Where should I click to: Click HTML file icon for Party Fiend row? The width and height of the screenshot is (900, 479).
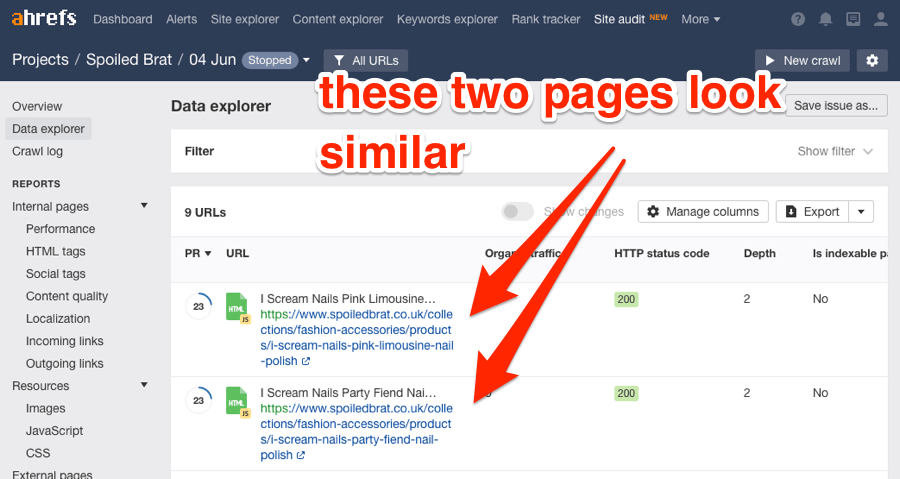tap(238, 402)
